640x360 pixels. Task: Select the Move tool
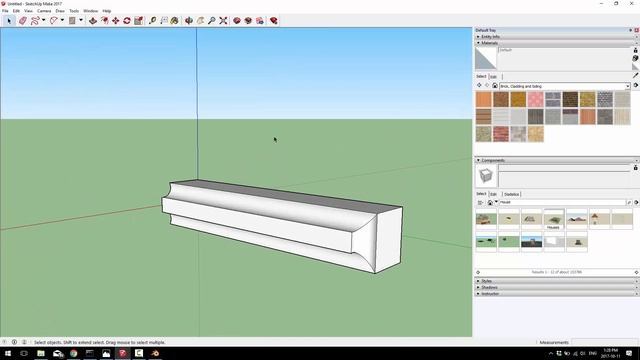(x=116, y=20)
